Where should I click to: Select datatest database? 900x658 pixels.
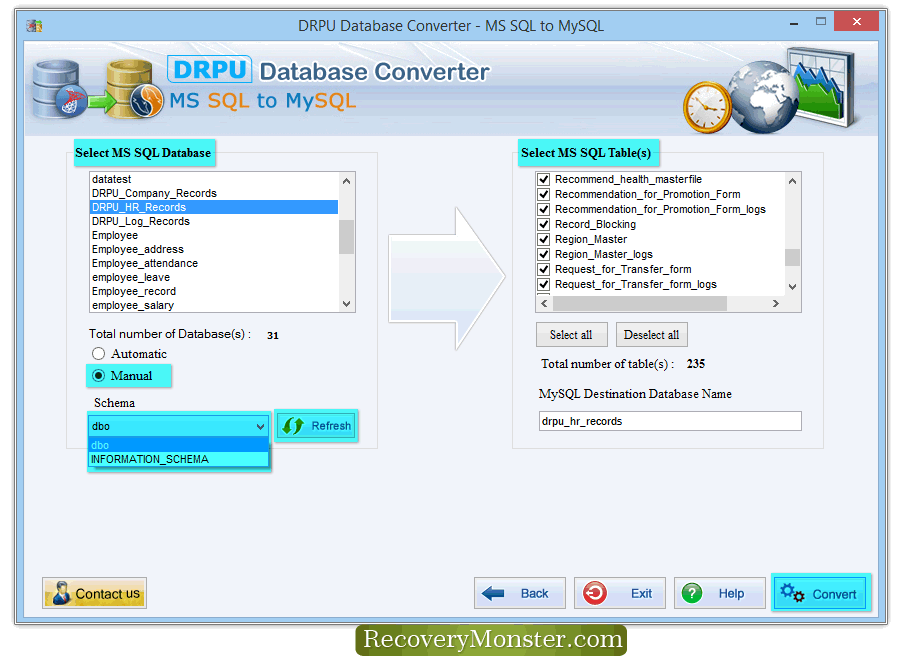coord(214,179)
